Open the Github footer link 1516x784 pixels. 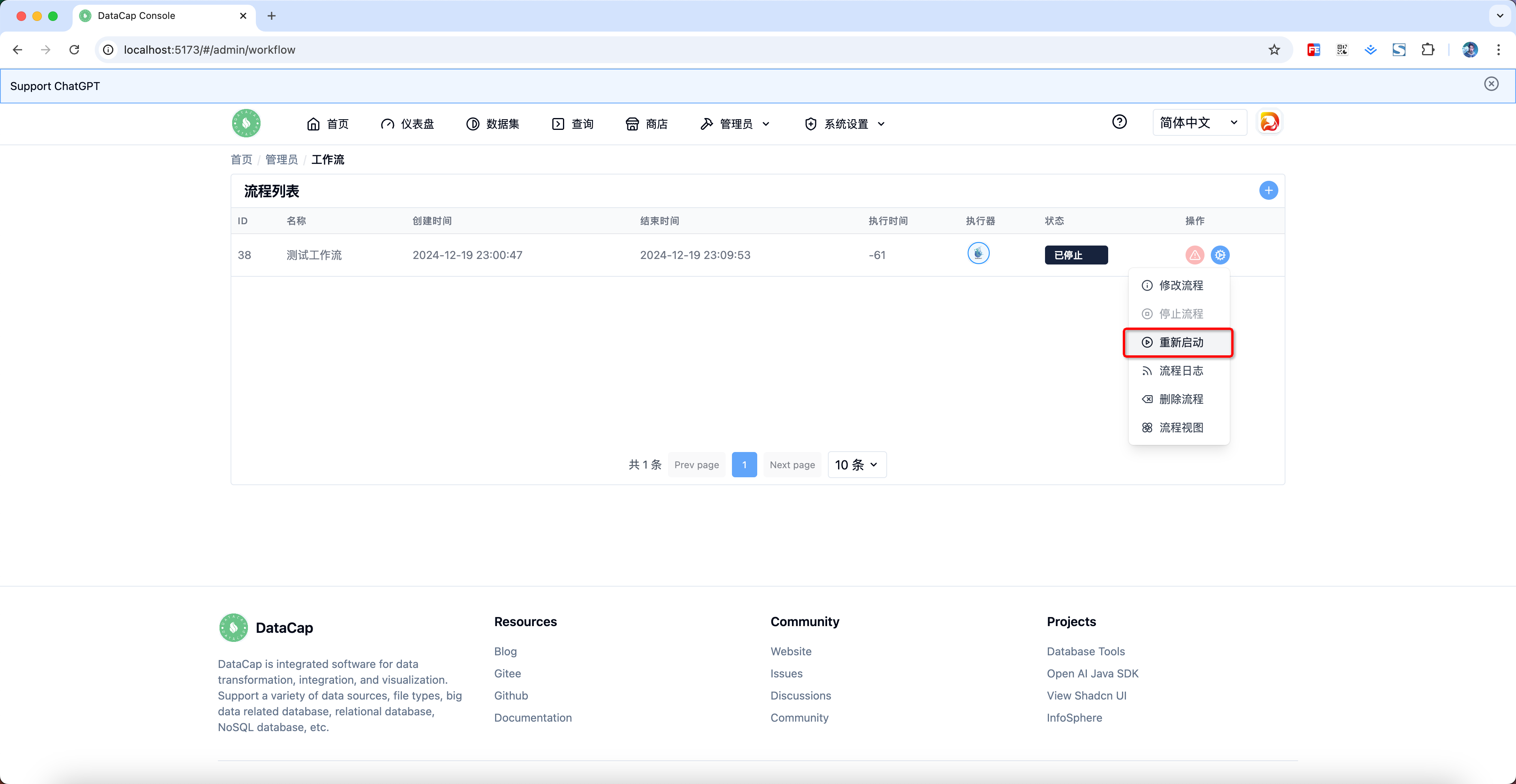click(511, 695)
